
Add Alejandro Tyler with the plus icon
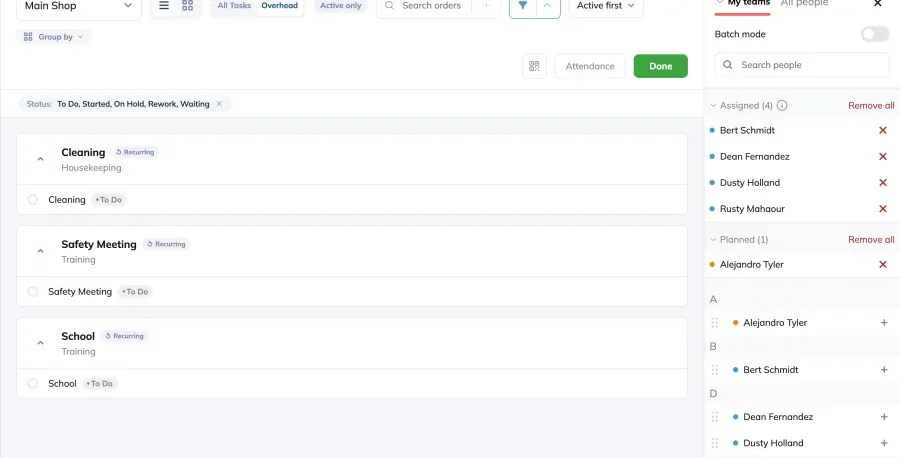[x=884, y=323]
